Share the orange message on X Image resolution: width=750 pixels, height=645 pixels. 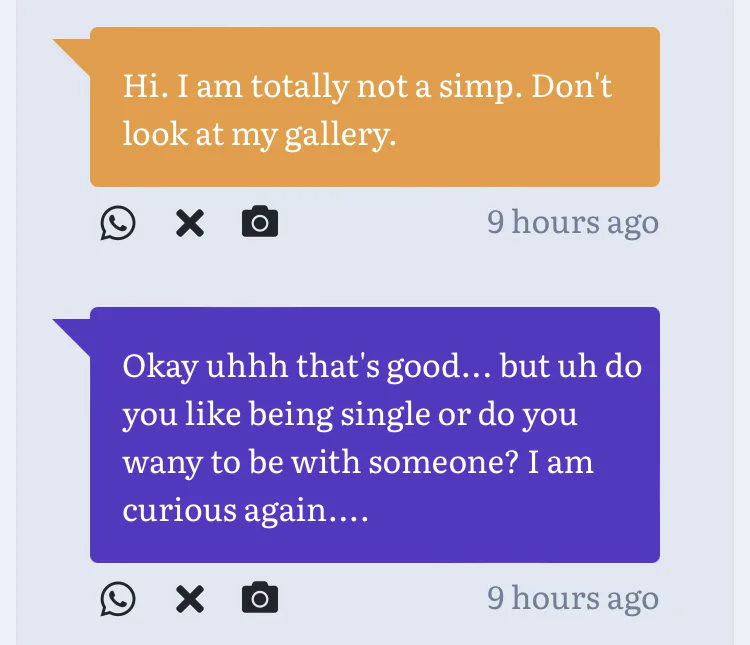point(190,222)
